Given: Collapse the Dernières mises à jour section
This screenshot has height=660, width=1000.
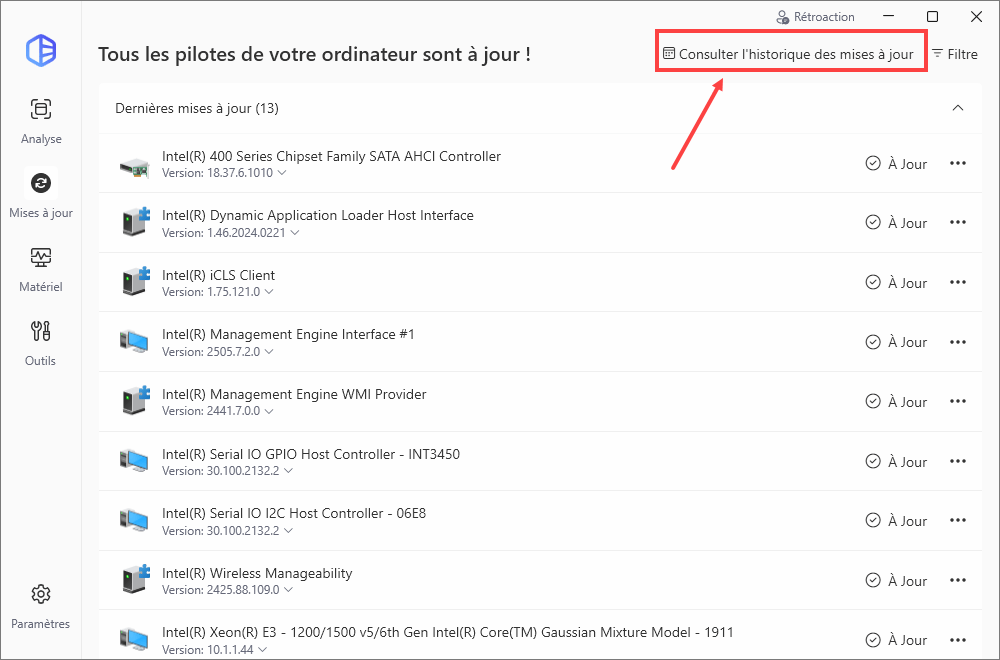Looking at the screenshot, I should [x=958, y=108].
